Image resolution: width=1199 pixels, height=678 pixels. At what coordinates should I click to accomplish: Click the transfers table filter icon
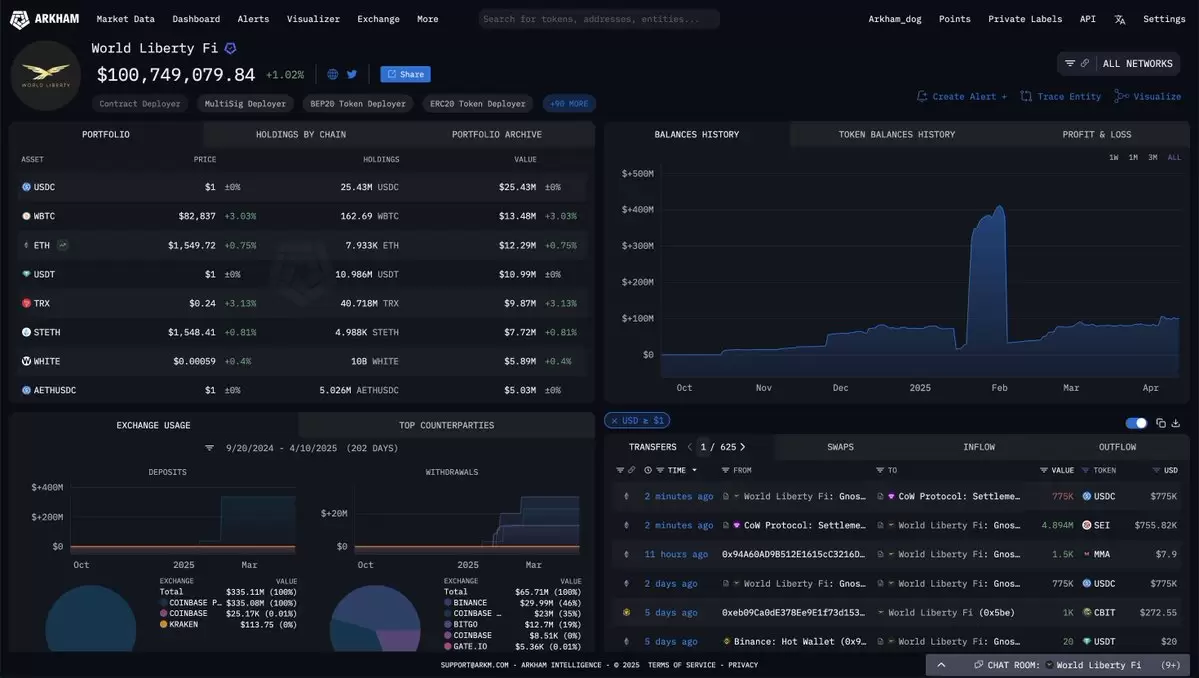(x=620, y=470)
